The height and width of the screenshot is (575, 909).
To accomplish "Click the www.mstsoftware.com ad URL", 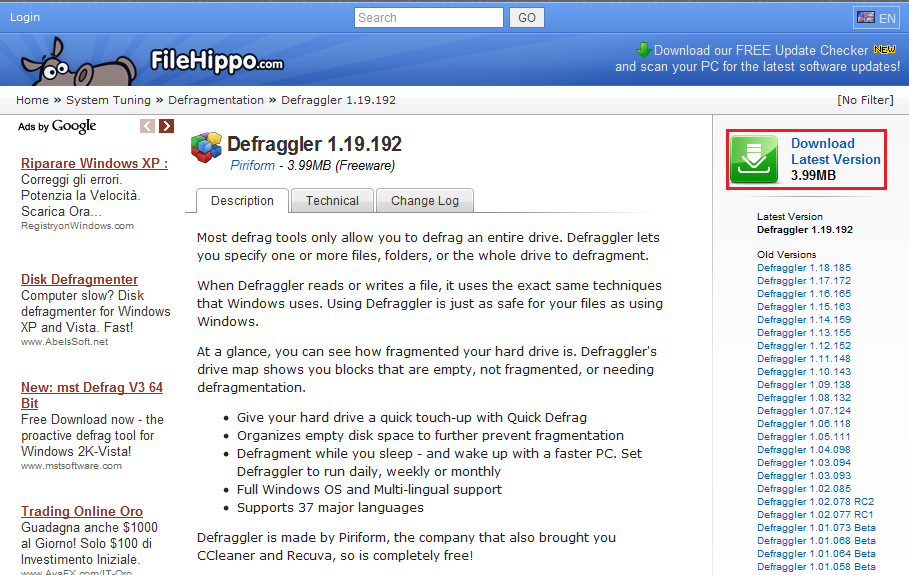I will (x=71, y=466).
